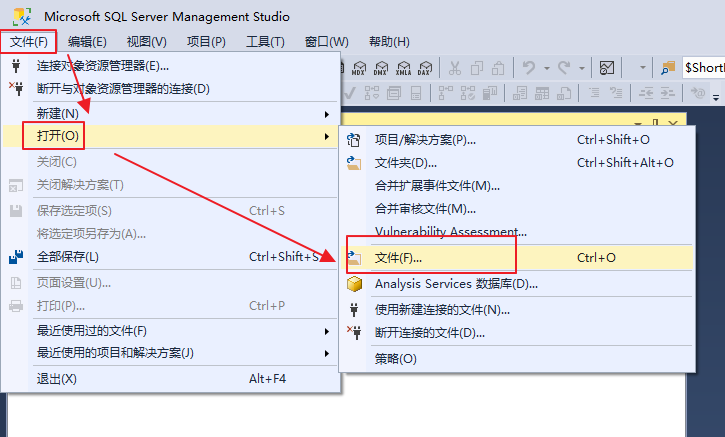Select Analysis Services 数据库(D)... entry
The width and height of the screenshot is (725, 437).
click(456, 284)
